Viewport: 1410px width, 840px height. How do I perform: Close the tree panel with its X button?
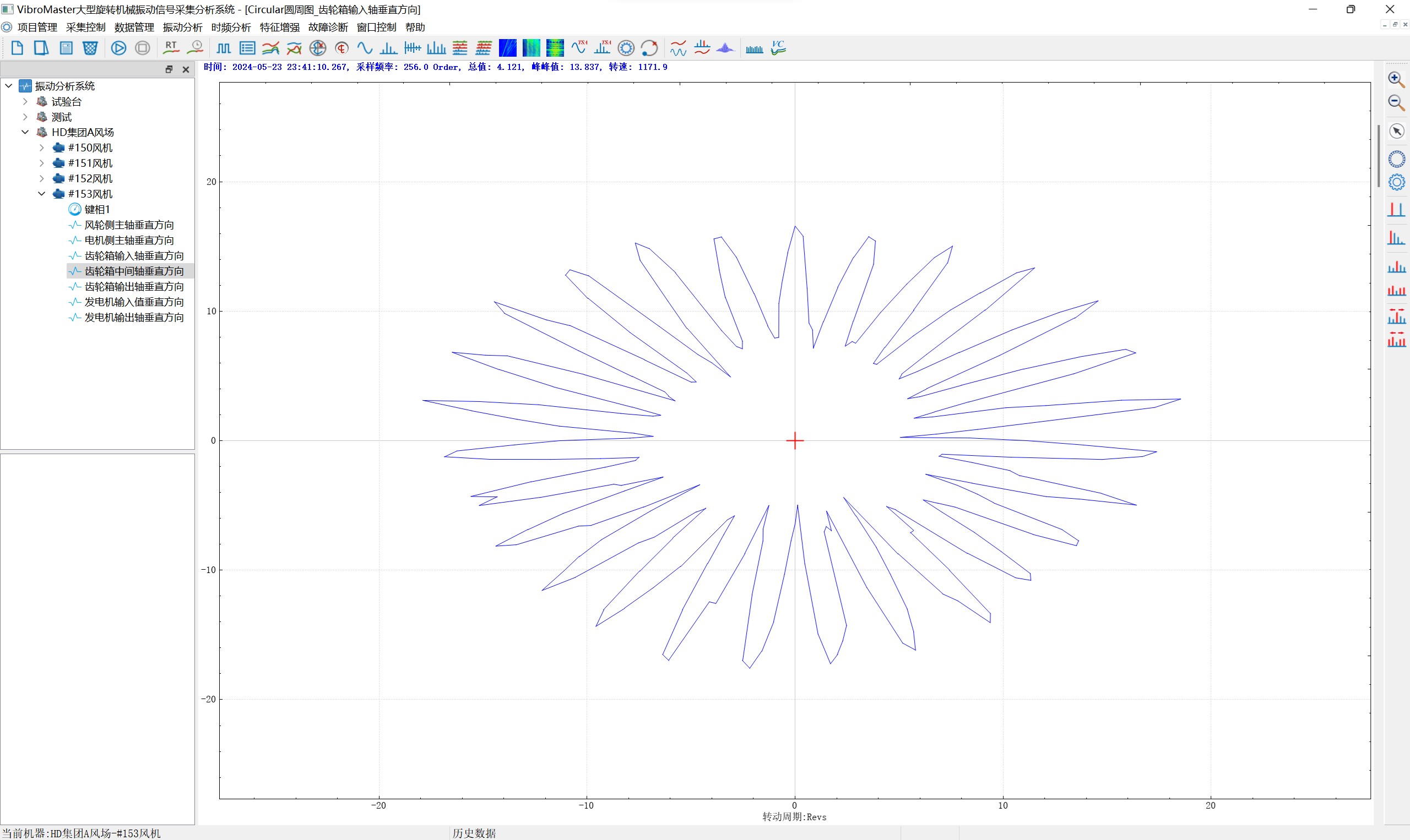[x=186, y=69]
